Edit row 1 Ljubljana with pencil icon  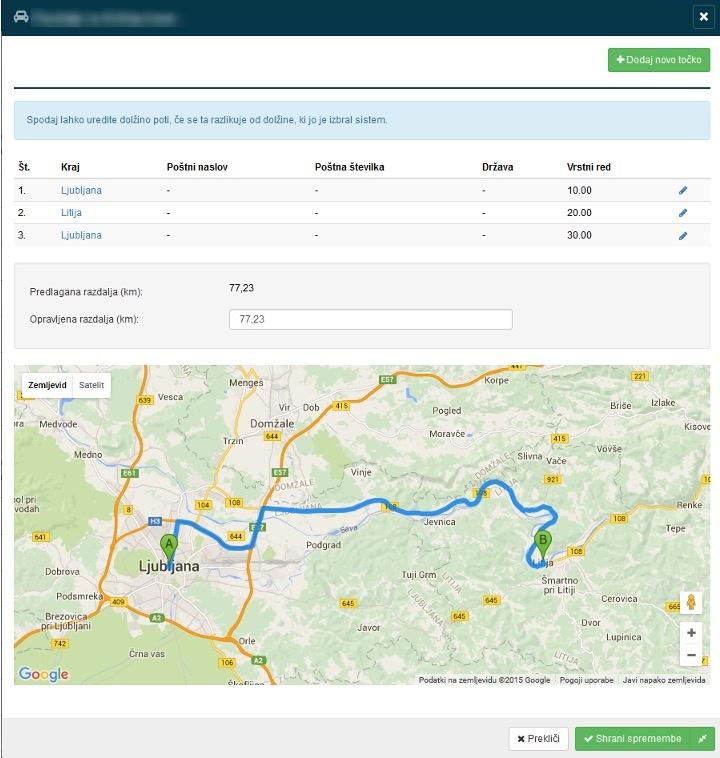tap(683, 190)
